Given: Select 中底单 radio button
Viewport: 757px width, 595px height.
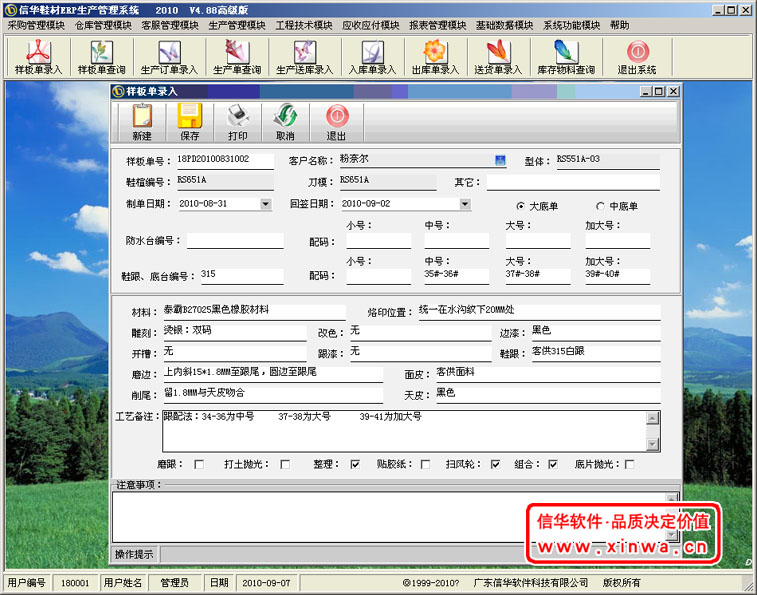Looking at the screenshot, I should (600, 206).
